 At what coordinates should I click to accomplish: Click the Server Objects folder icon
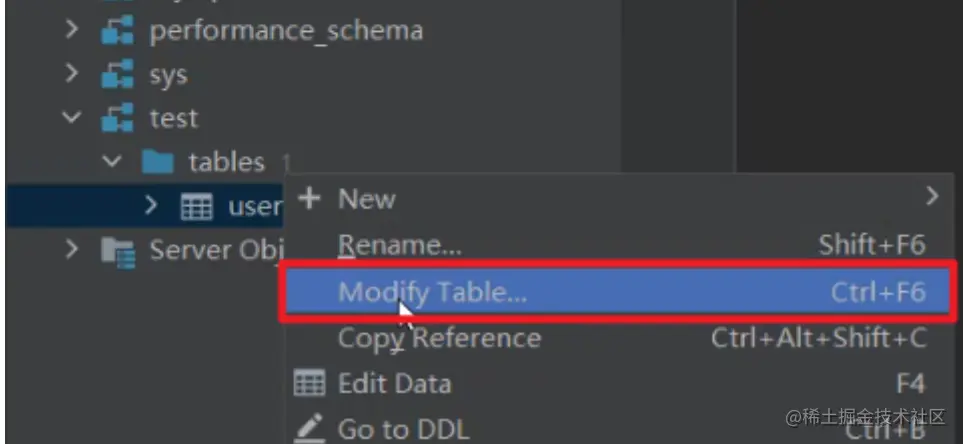click(x=118, y=251)
